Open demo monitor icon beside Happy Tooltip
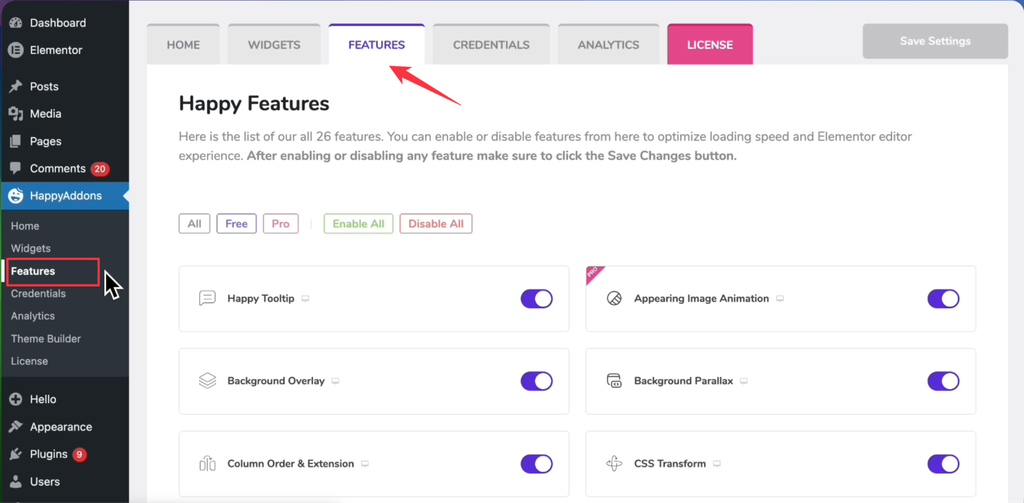The width and height of the screenshot is (1024, 503). tap(305, 299)
